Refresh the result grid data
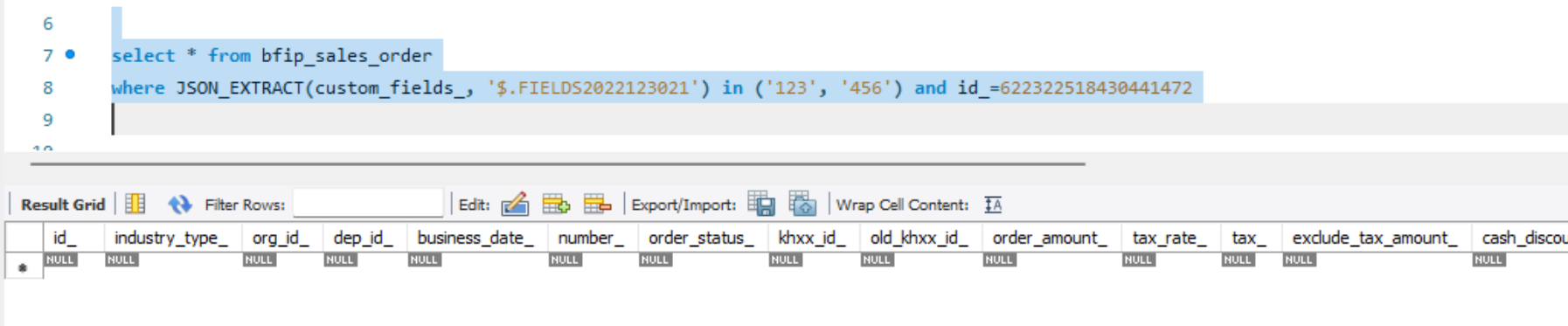 click(x=180, y=205)
